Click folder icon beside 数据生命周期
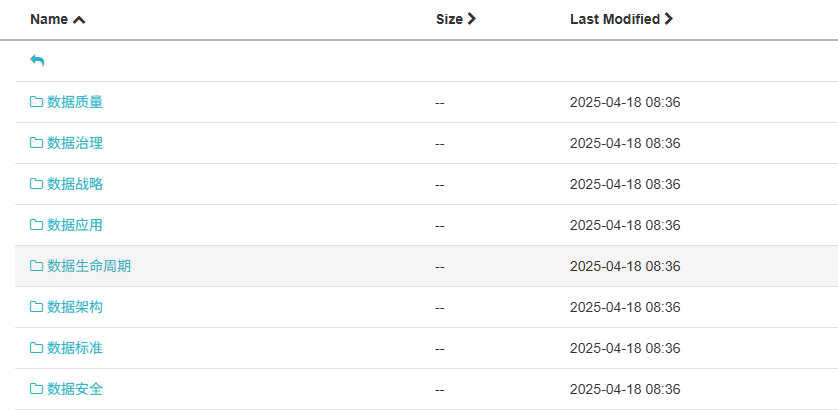838x410 pixels. click(36, 266)
